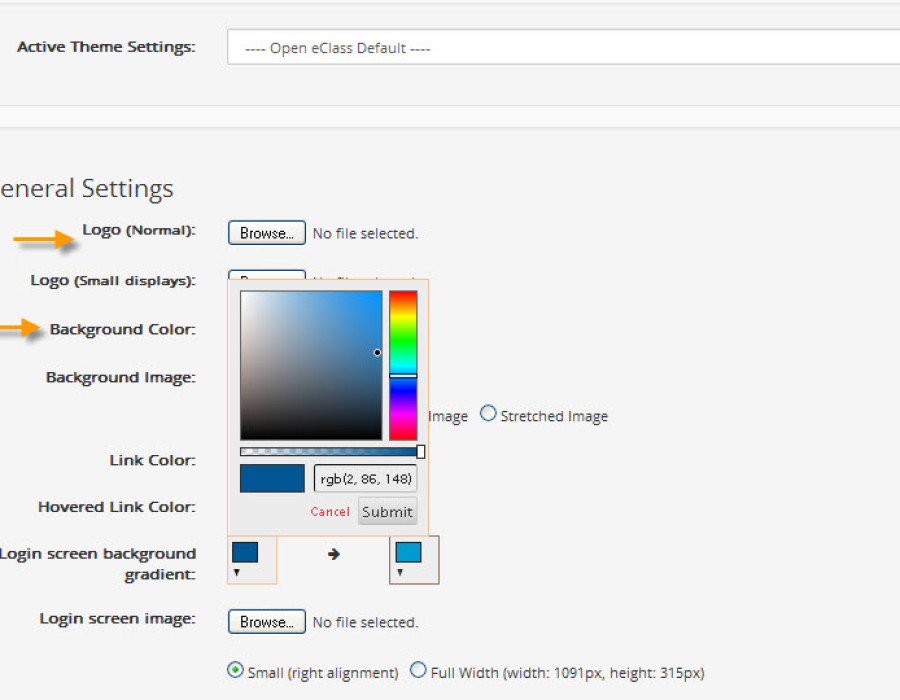Click Browse for Login screen image
Image resolution: width=900 pixels, height=700 pixels.
point(267,621)
